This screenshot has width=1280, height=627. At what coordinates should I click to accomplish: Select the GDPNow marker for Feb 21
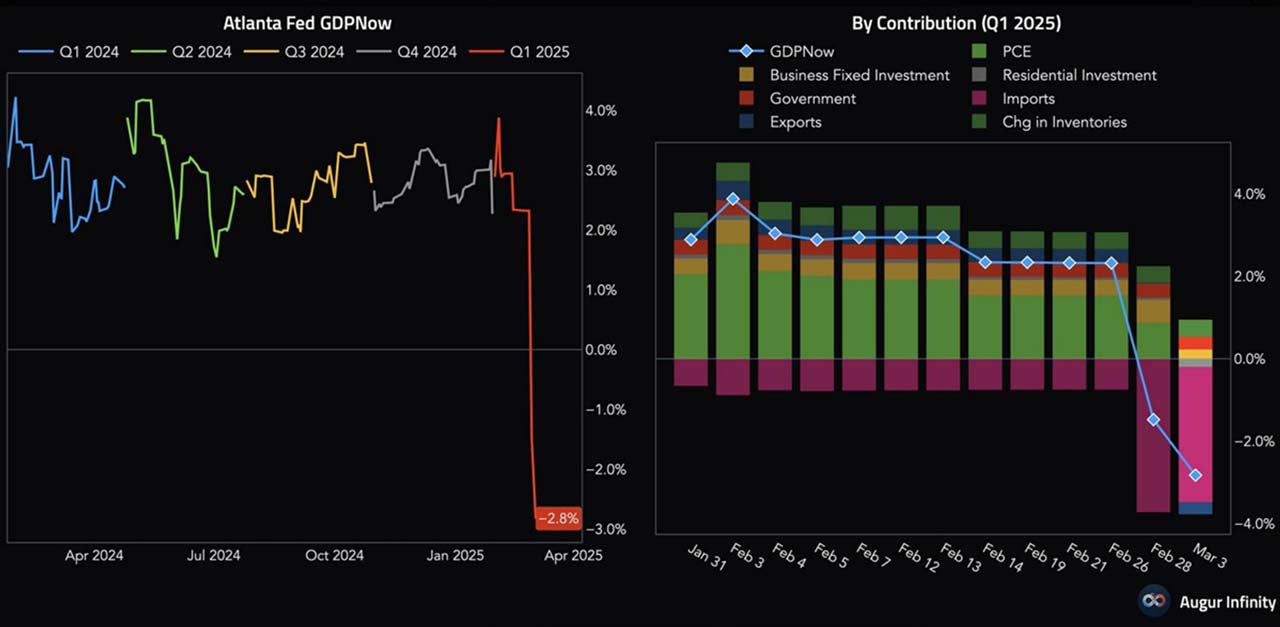[x=1069, y=263]
